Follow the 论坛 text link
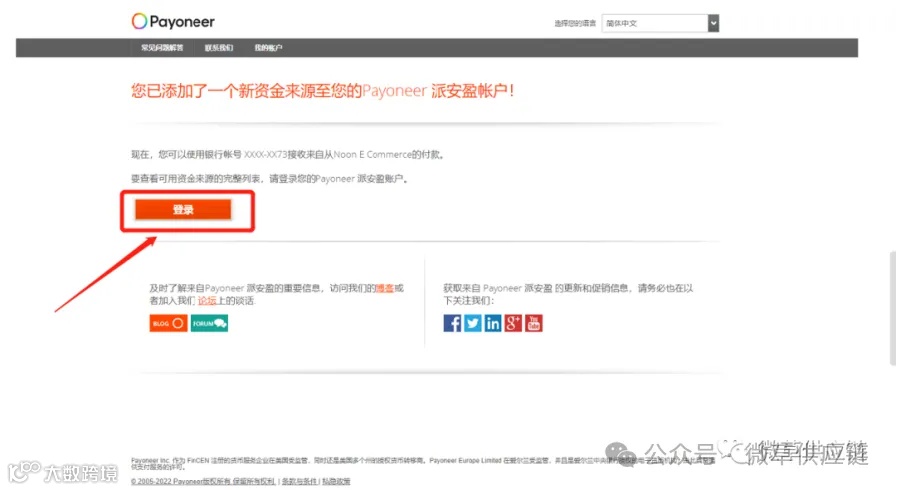Image resolution: width=897 pixels, height=490 pixels. click(207, 301)
